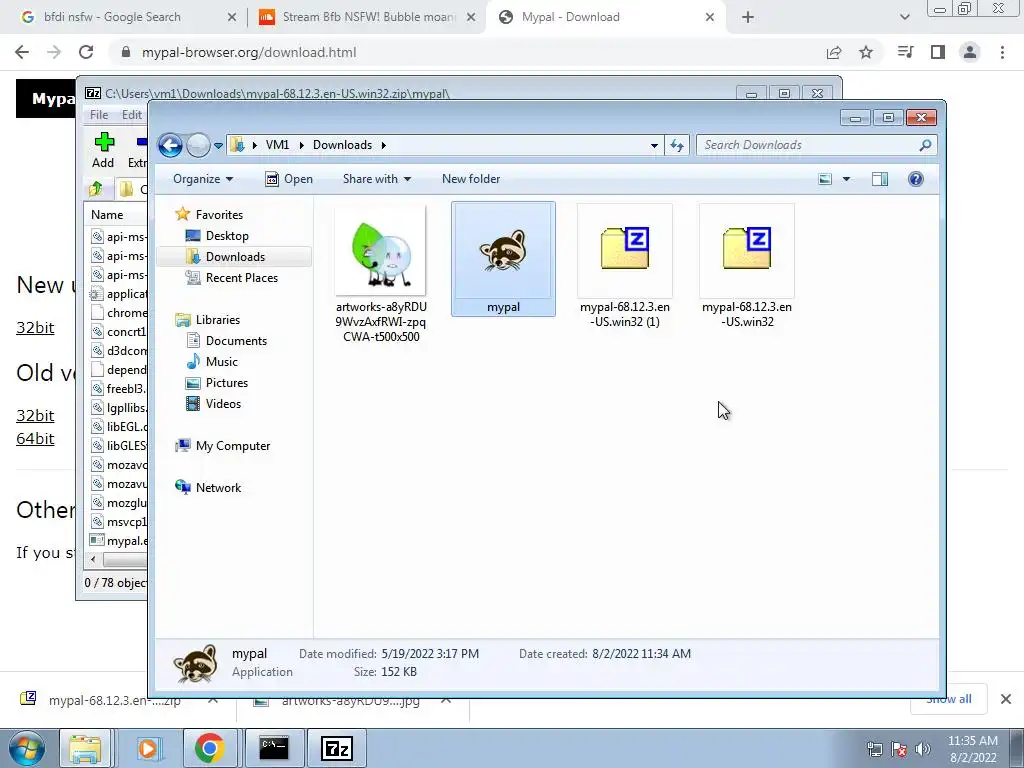1024x768 pixels.
Task: Click the Forward arrow in Explorer window
Action: (x=198, y=145)
